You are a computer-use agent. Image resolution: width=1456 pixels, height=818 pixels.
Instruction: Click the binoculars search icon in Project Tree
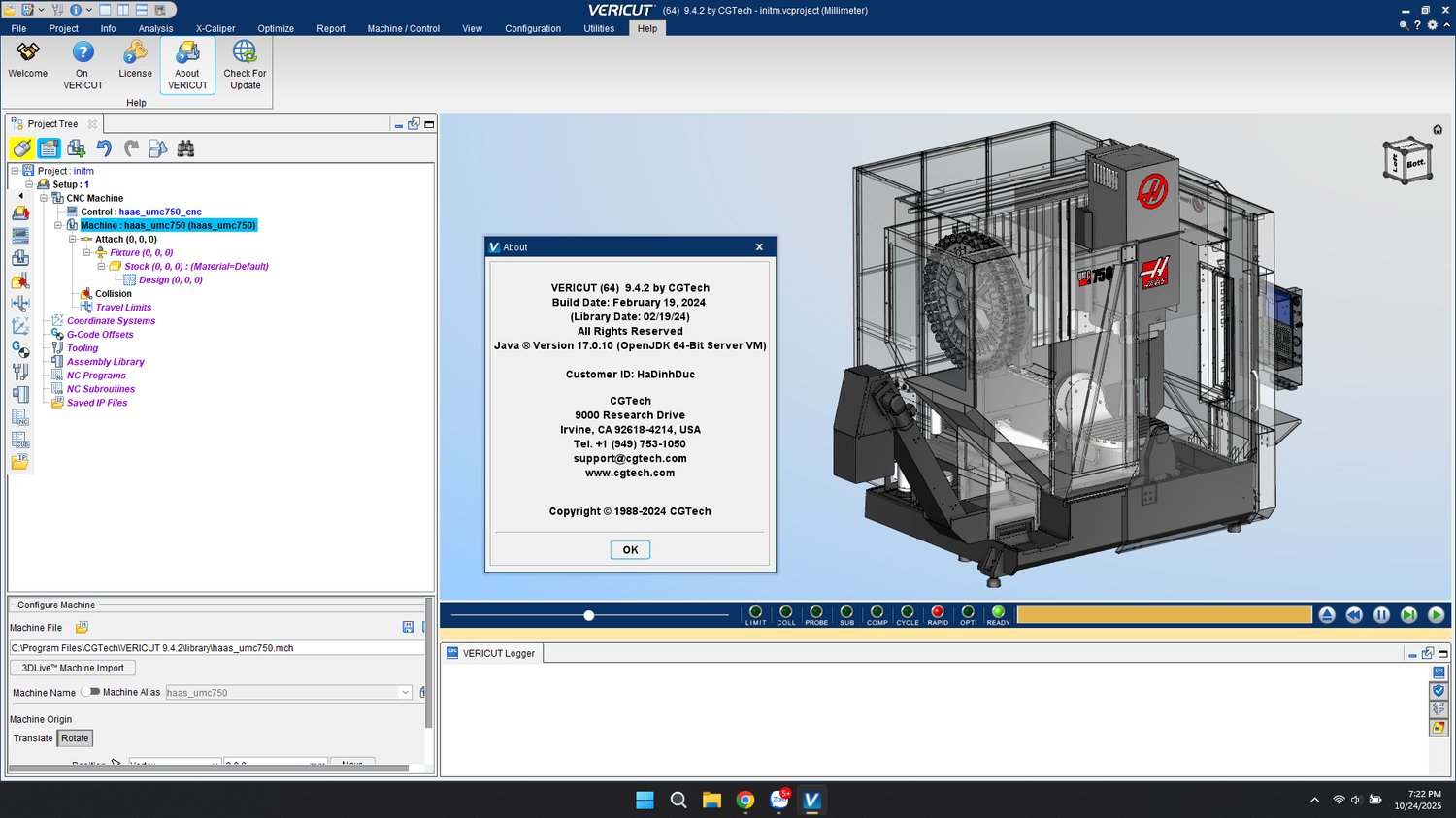click(185, 148)
